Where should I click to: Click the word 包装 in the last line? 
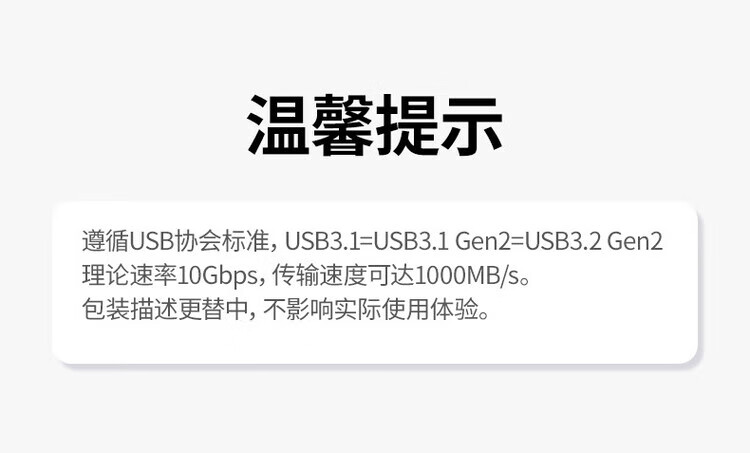(105, 309)
